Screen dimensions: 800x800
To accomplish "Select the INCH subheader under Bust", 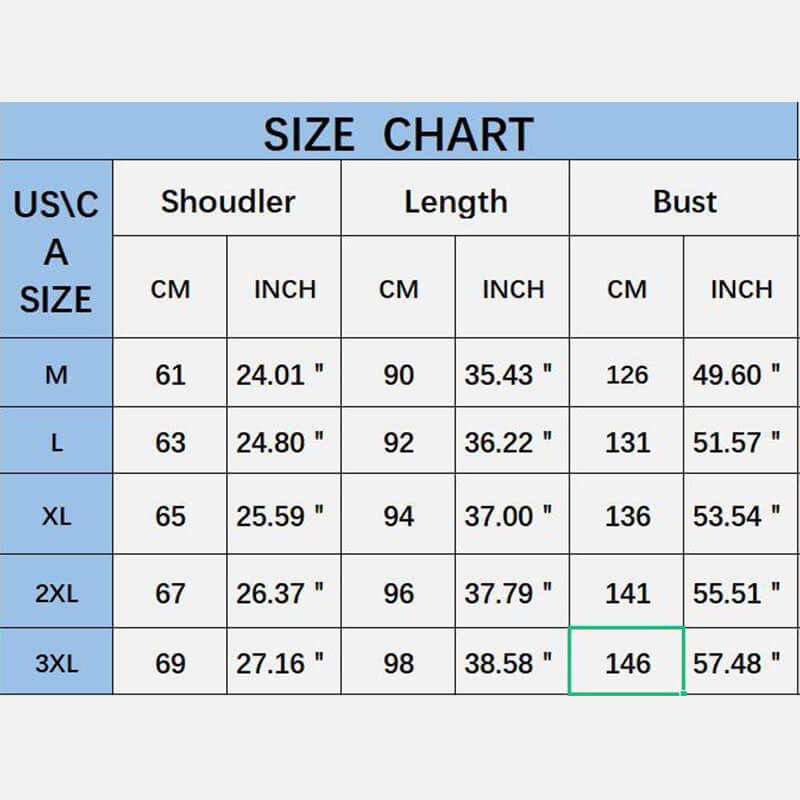I will pos(741,289).
